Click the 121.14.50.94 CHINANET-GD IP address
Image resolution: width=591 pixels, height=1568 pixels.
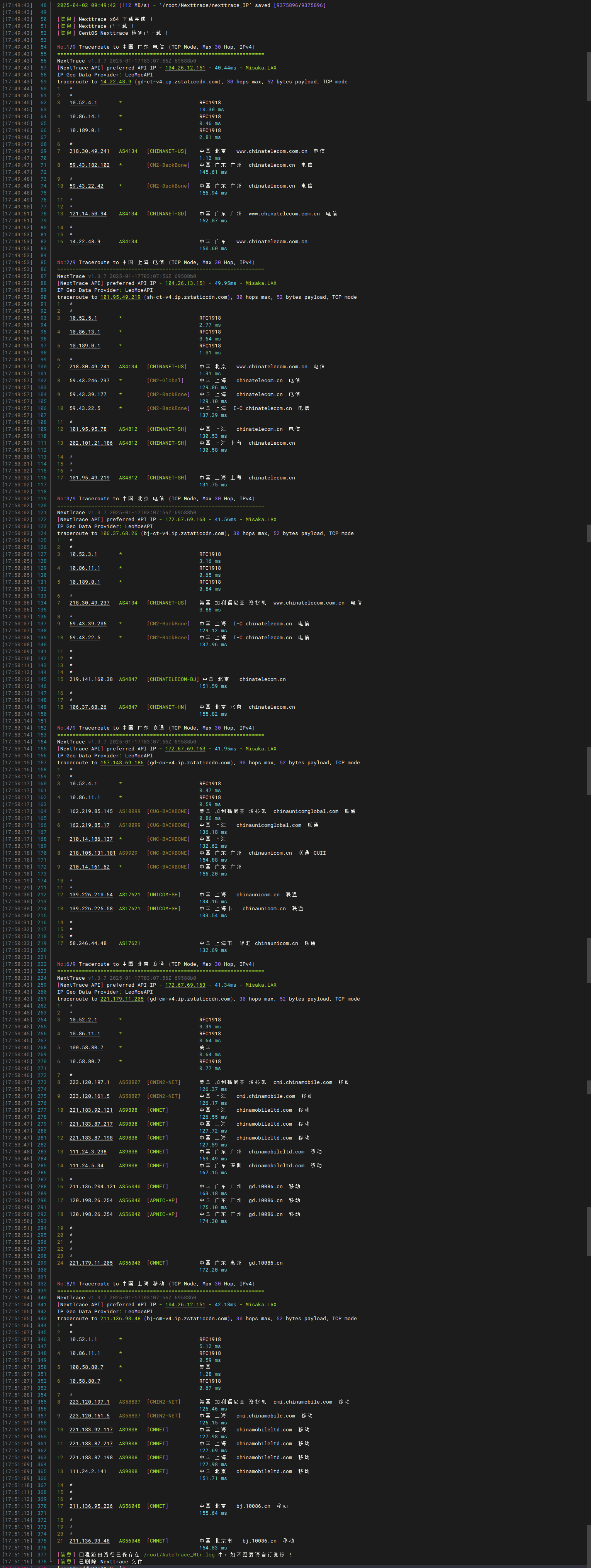(88, 213)
